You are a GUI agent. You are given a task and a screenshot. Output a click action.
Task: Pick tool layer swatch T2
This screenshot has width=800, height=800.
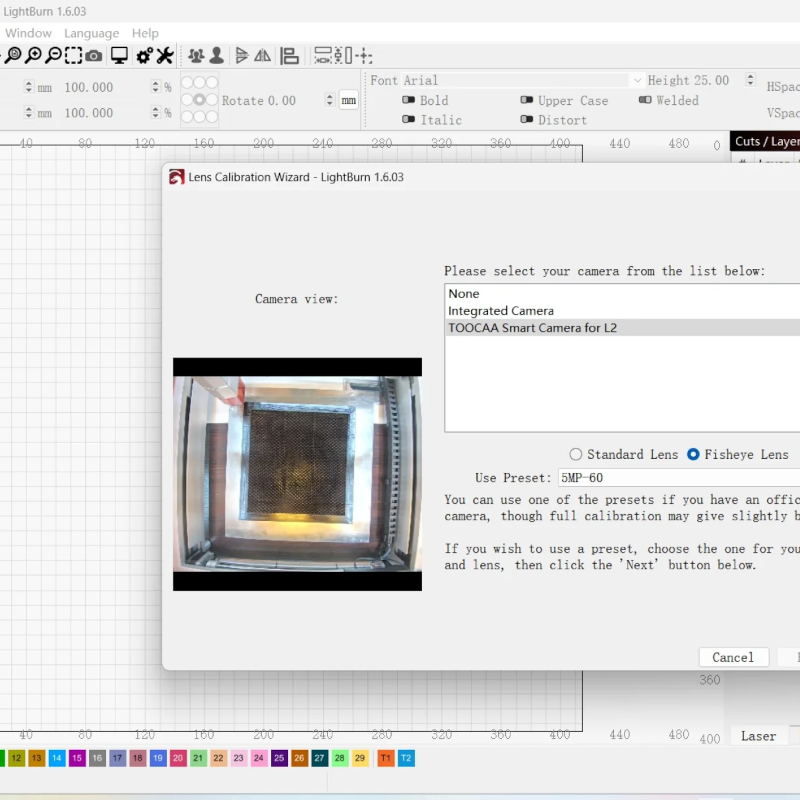pos(406,758)
